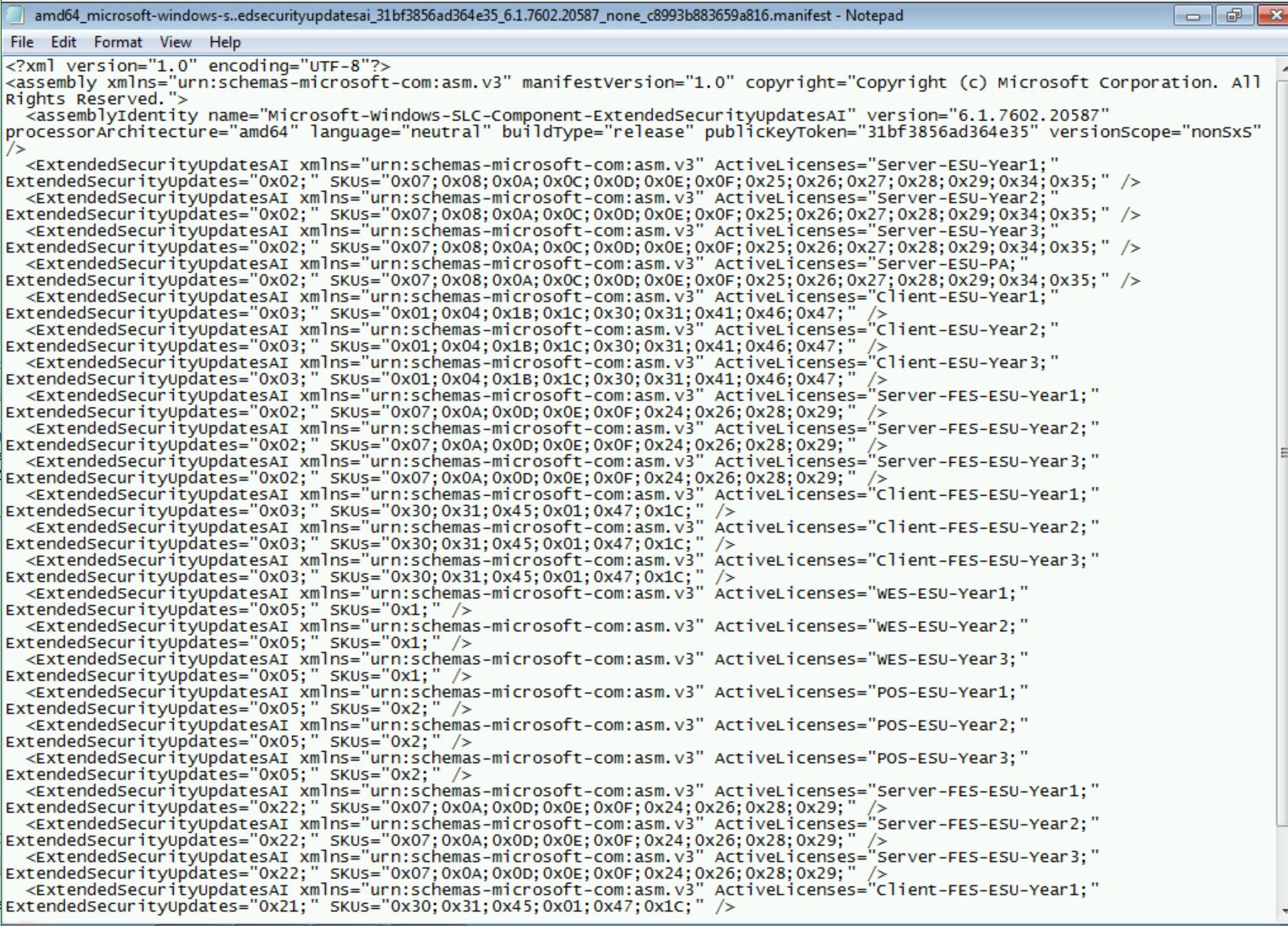This screenshot has height=926, width=1288.
Task: Minimize the Notepad window
Action: [1193, 15]
